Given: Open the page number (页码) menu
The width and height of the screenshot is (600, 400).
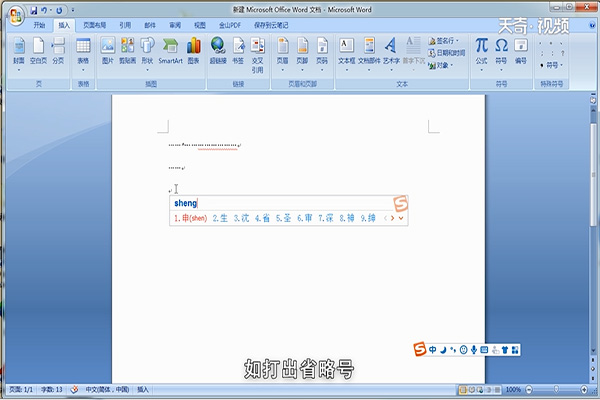Looking at the screenshot, I should coord(322,54).
